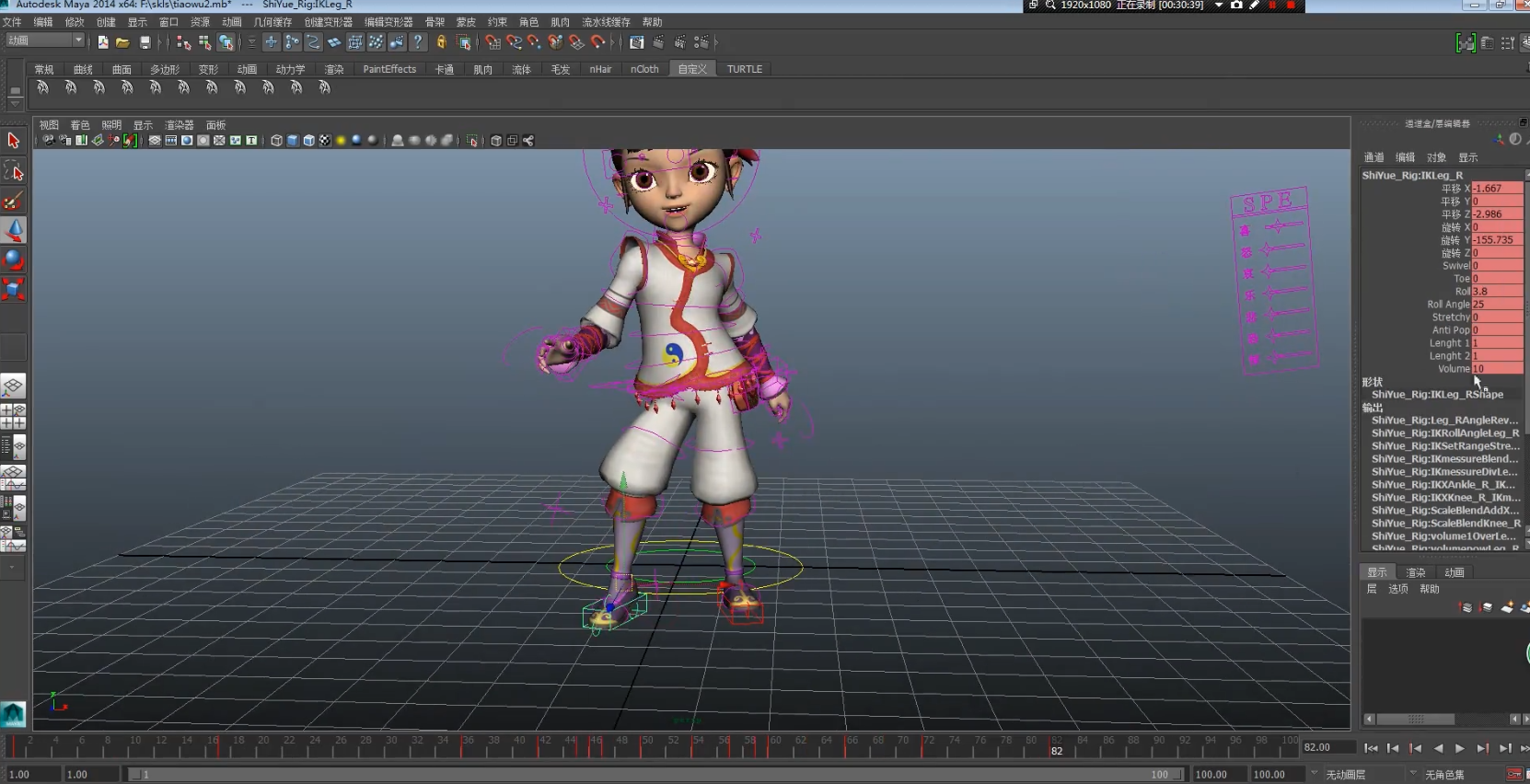Play the animation forwards
This screenshot has height=784, width=1530.
[1460, 748]
